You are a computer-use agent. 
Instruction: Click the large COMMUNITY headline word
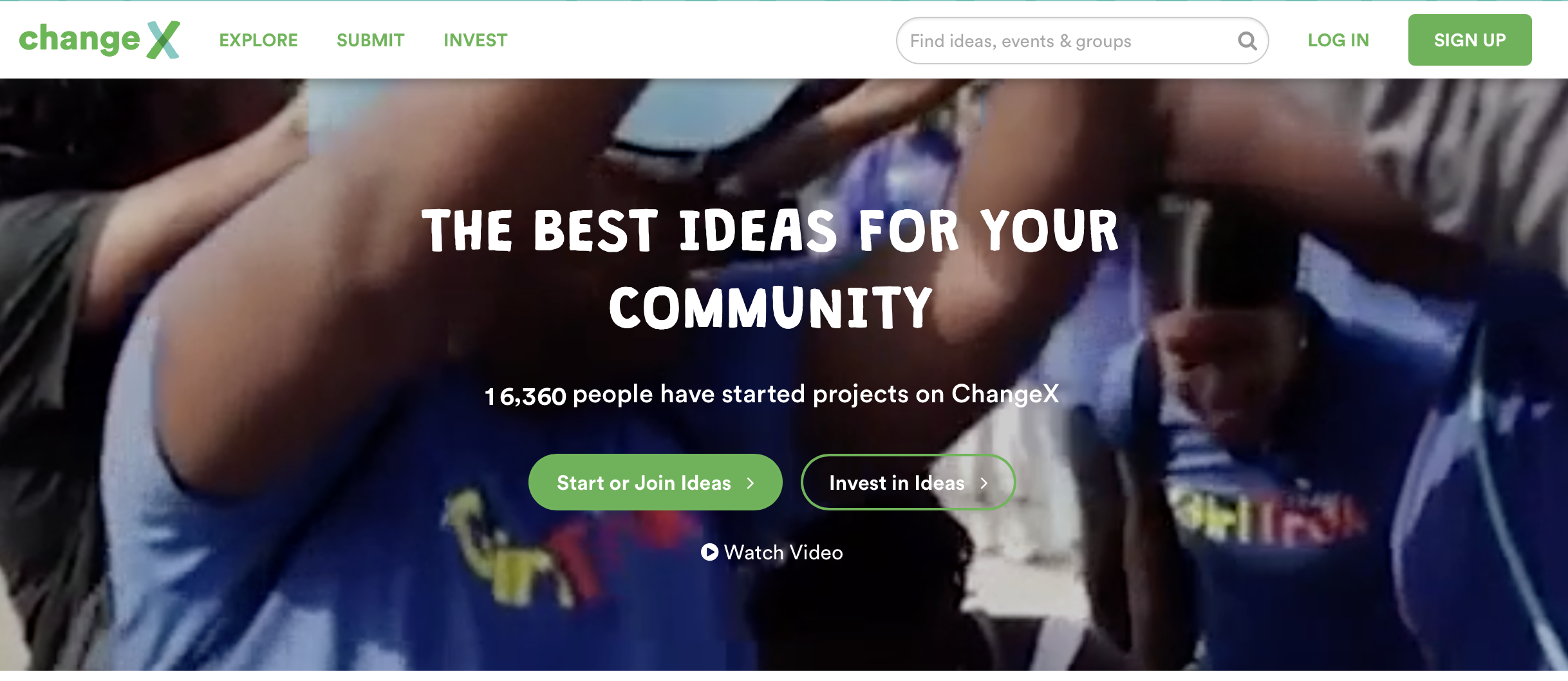pos(770,308)
